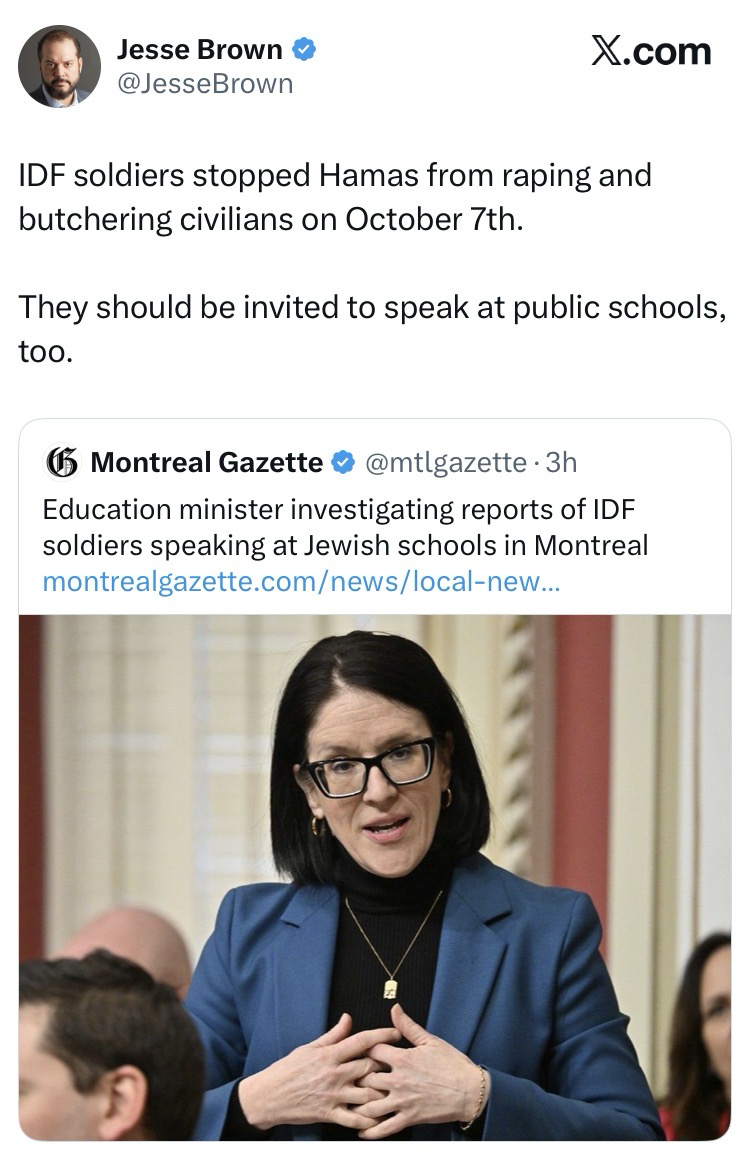Click the Montreal Gazette logo icon
The width and height of the screenshot is (750, 1176).
(x=62, y=462)
